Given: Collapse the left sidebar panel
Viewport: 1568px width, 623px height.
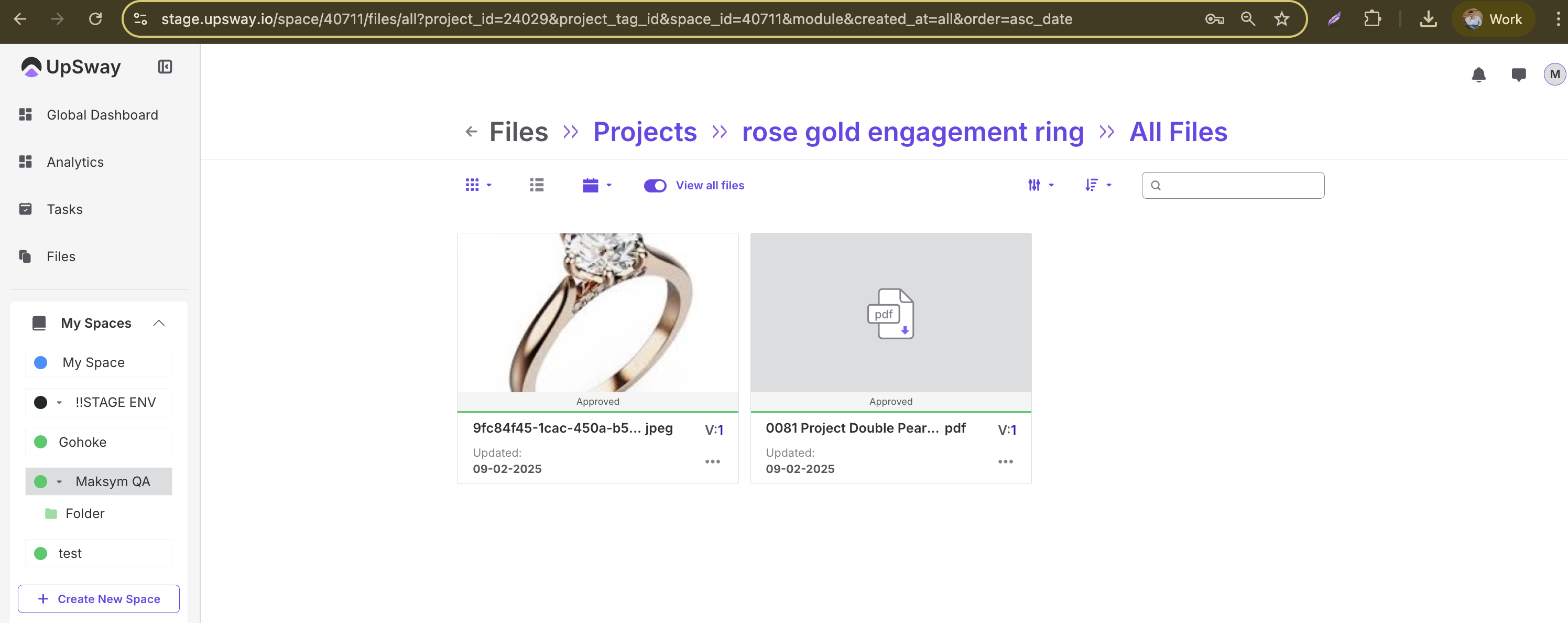Looking at the screenshot, I should pyautogui.click(x=165, y=67).
